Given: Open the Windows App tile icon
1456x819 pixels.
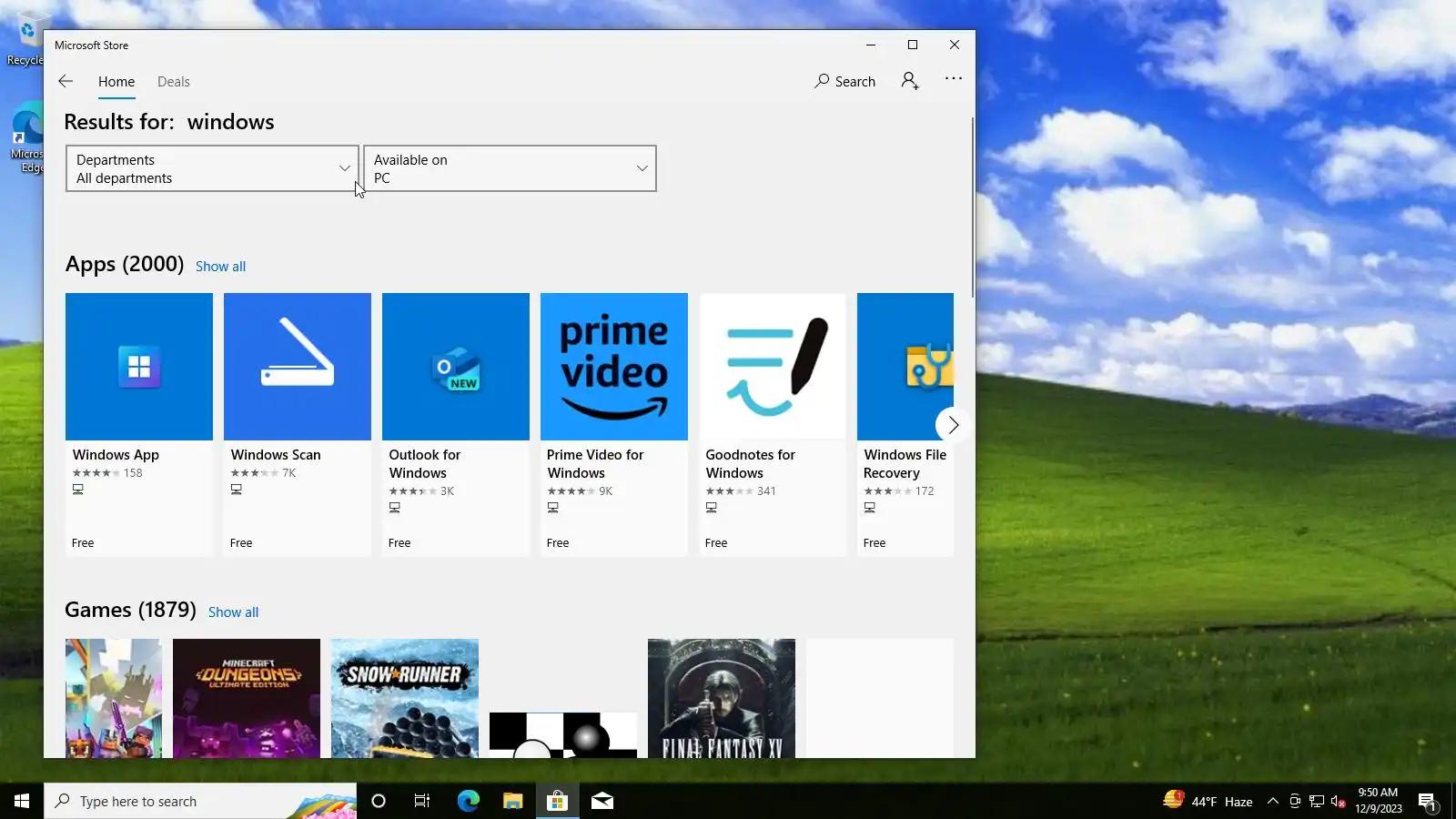Looking at the screenshot, I should [139, 367].
